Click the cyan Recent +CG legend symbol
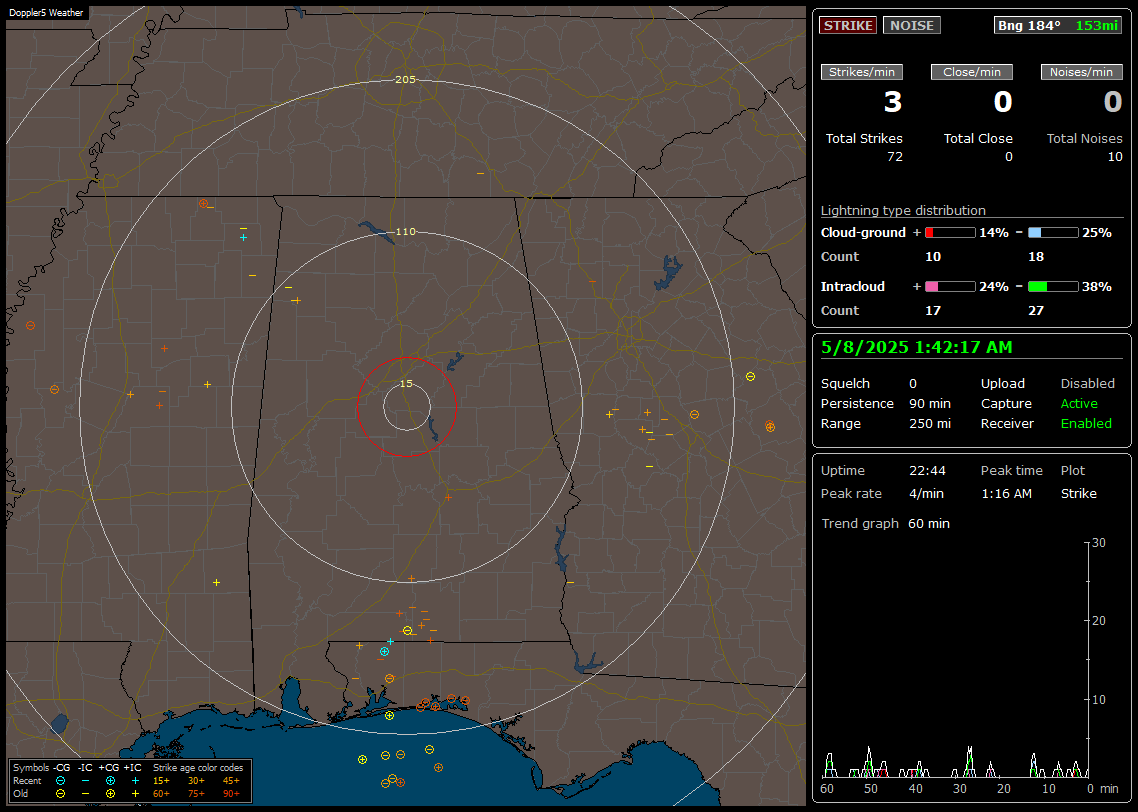1138x812 pixels. click(110, 781)
